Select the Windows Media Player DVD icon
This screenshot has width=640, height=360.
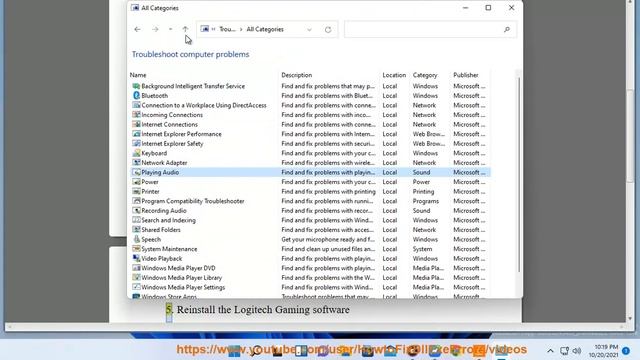click(136, 268)
